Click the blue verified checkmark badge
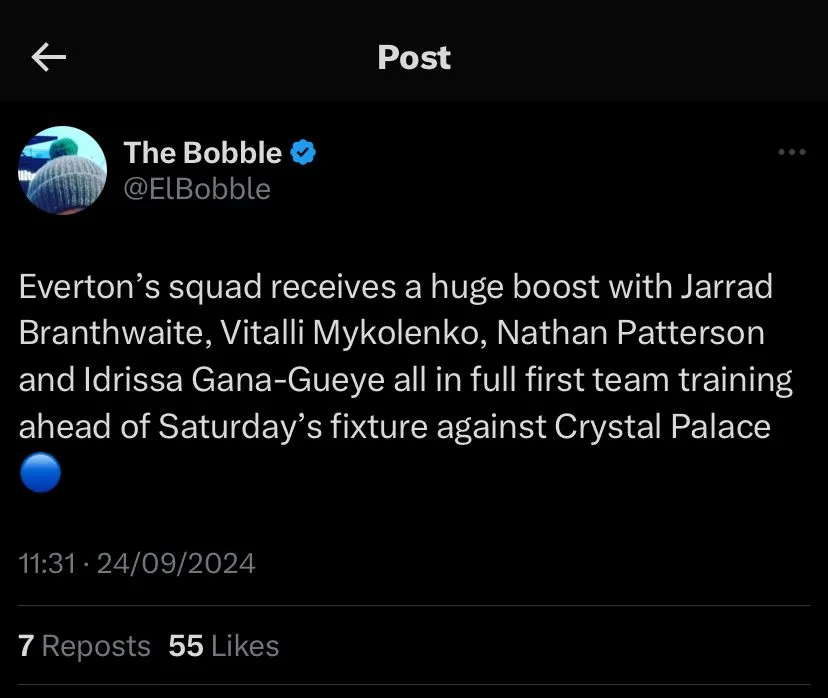Viewport: 828px width, 698px height. pos(304,153)
